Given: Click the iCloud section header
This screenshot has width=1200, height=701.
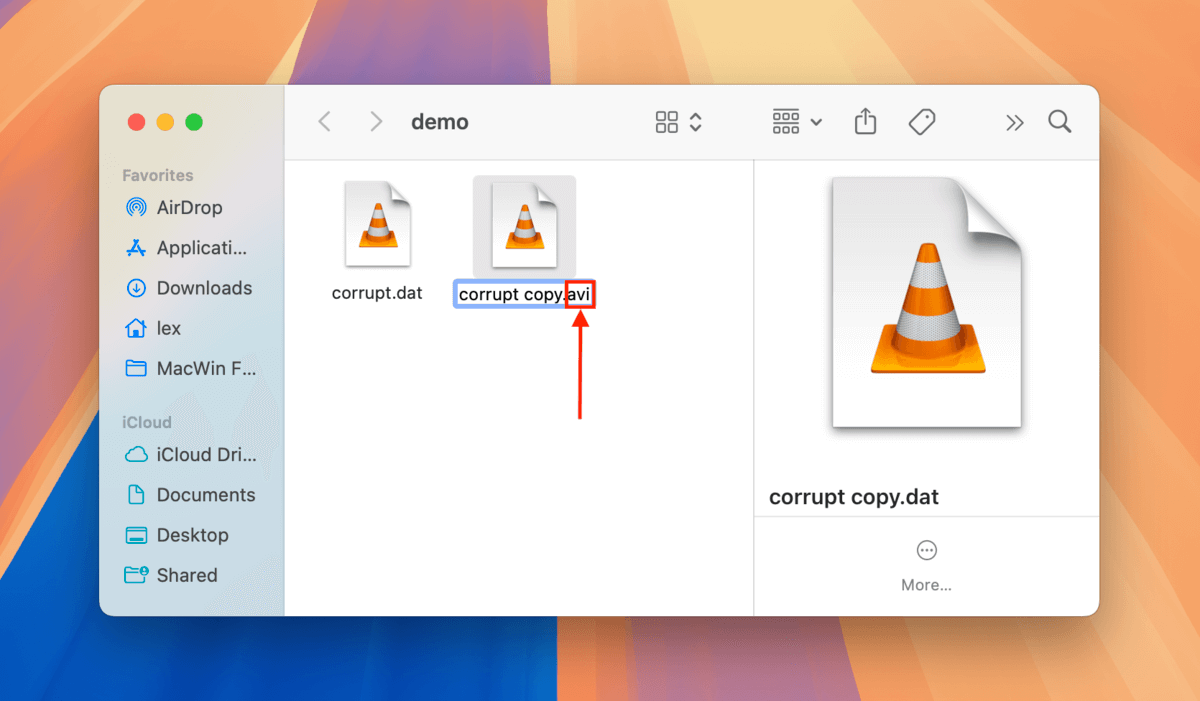Looking at the screenshot, I should coord(147,422).
